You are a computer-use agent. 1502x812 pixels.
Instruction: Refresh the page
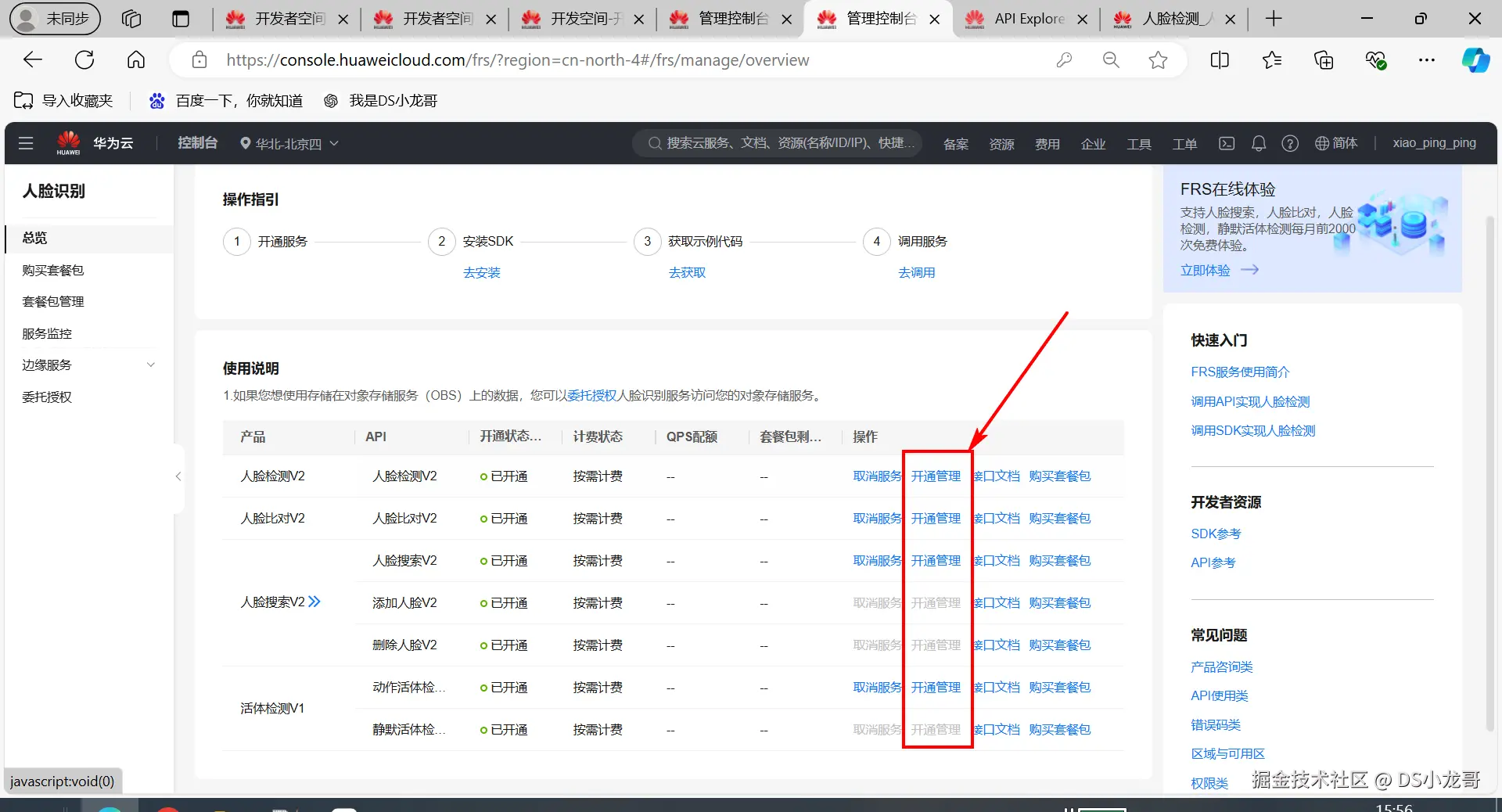84,60
